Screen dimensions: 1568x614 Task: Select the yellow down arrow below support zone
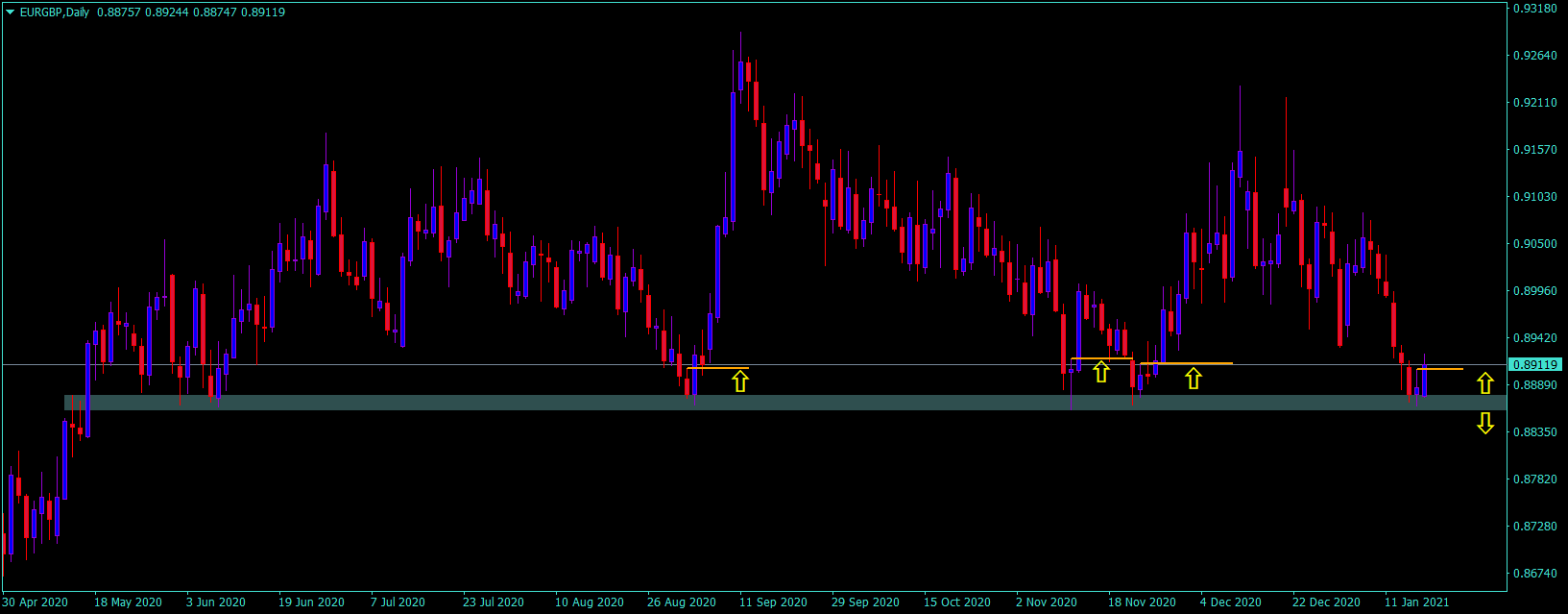pyautogui.click(x=1485, y=423)
